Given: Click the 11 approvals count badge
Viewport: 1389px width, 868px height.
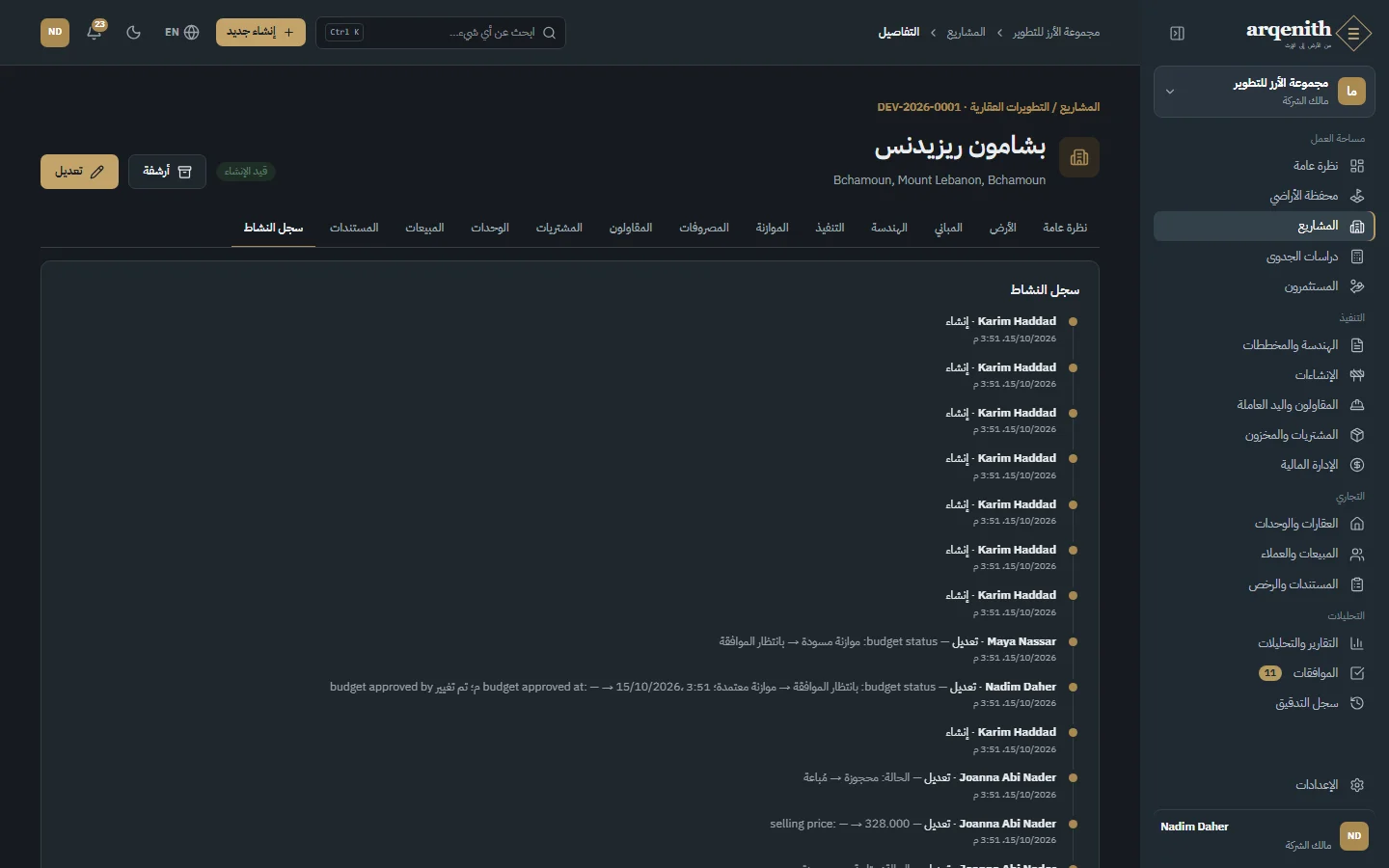Looking at the screenshot, I should (1270, 673).
